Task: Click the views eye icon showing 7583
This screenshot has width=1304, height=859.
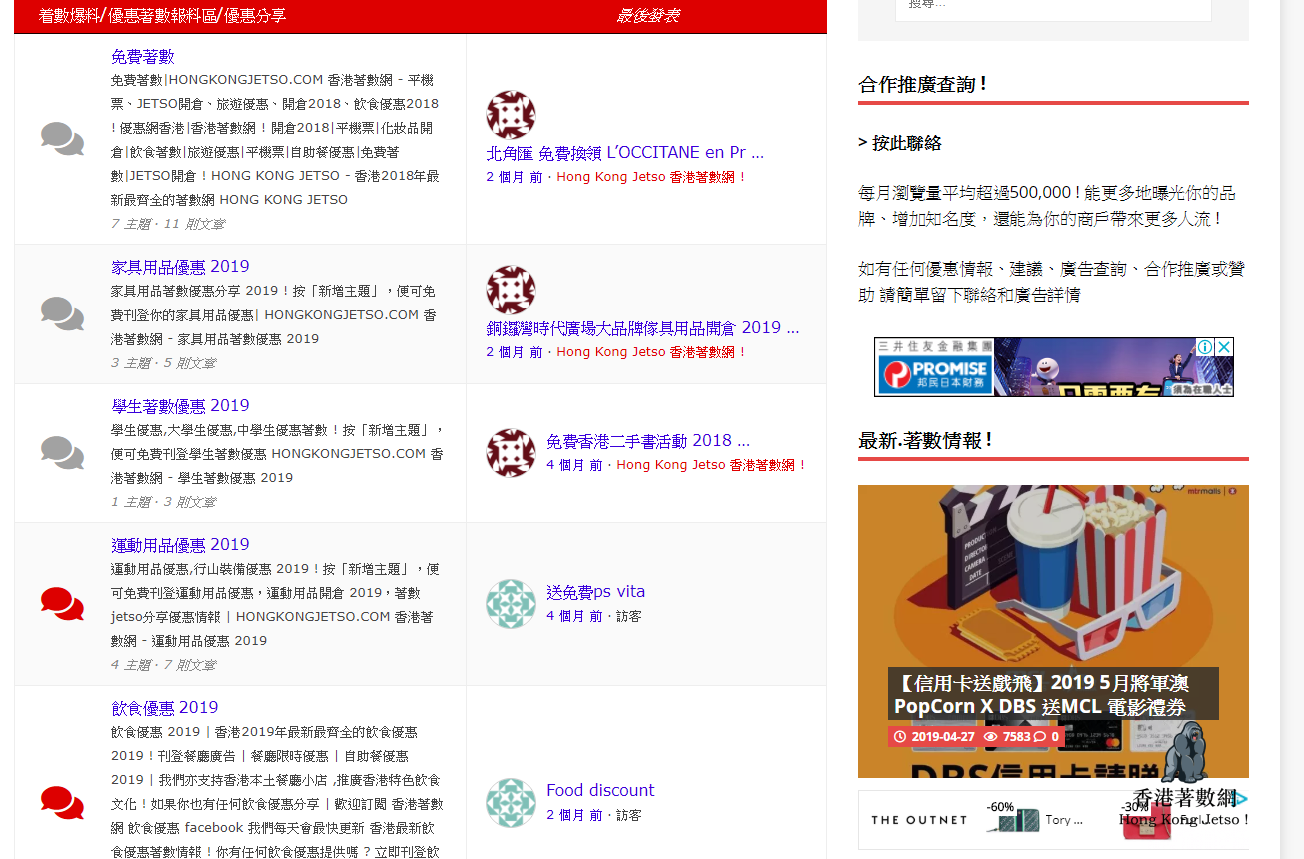Action: click(x=991, y=737)
